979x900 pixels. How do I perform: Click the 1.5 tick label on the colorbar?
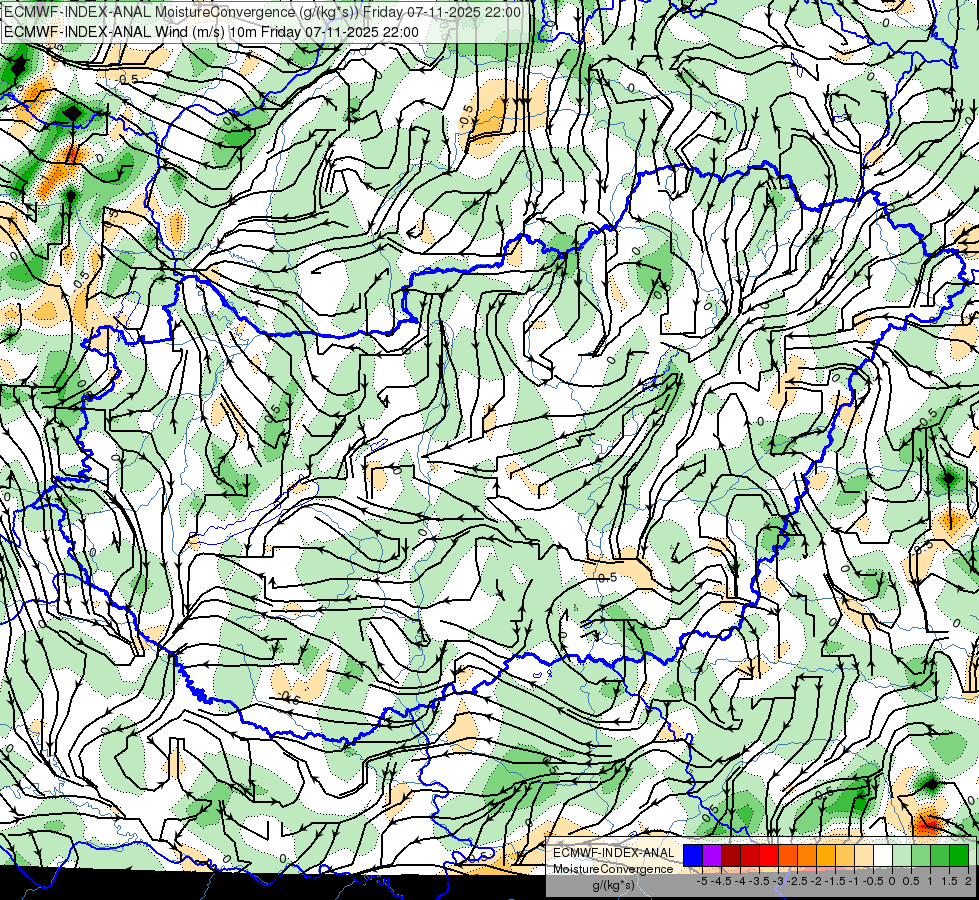[x=950, y=881]
